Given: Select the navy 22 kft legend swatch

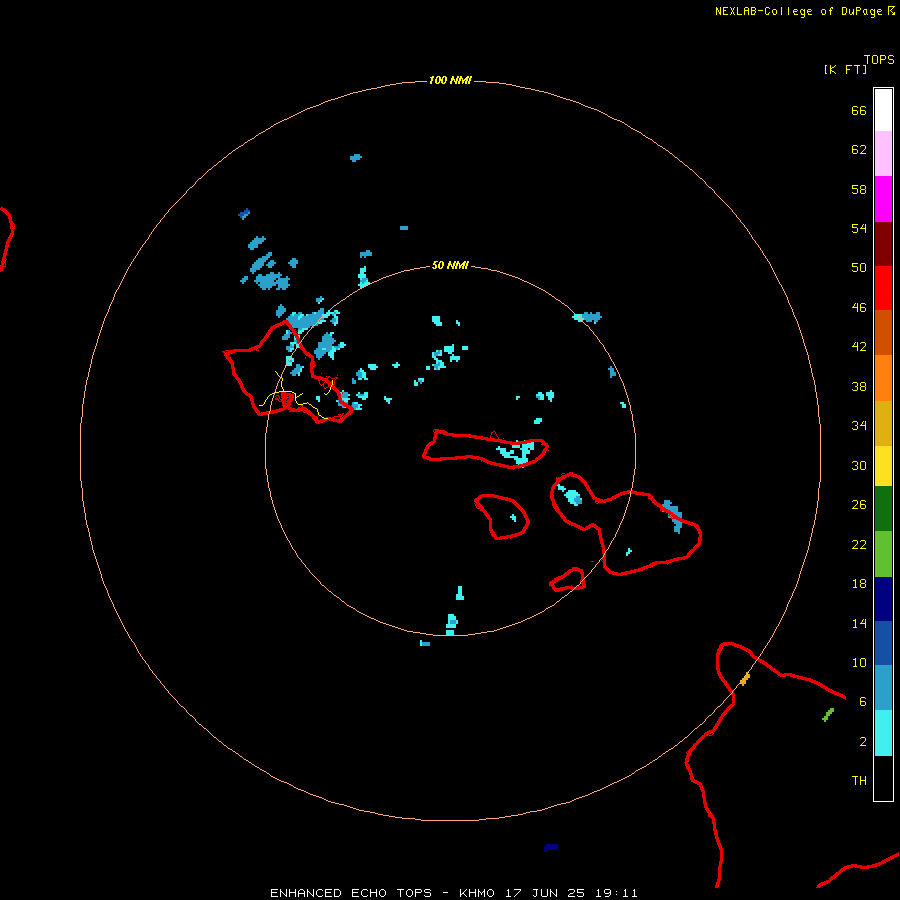Looking at the screenshot, I should coord(883,599).
